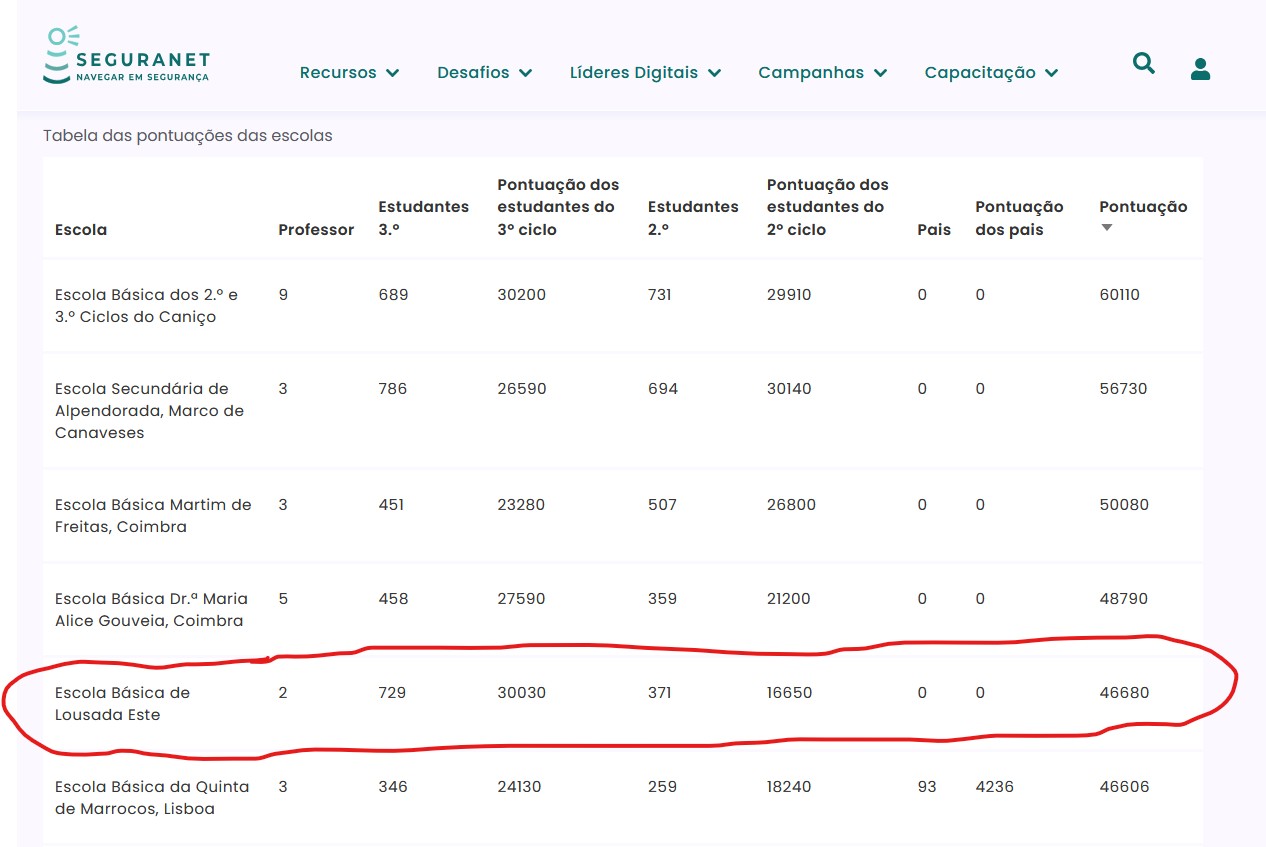The height and width of the screenshot is (847, 1266).
Task: Click 3º ciclo score 30030
Action: coord(521,693)
